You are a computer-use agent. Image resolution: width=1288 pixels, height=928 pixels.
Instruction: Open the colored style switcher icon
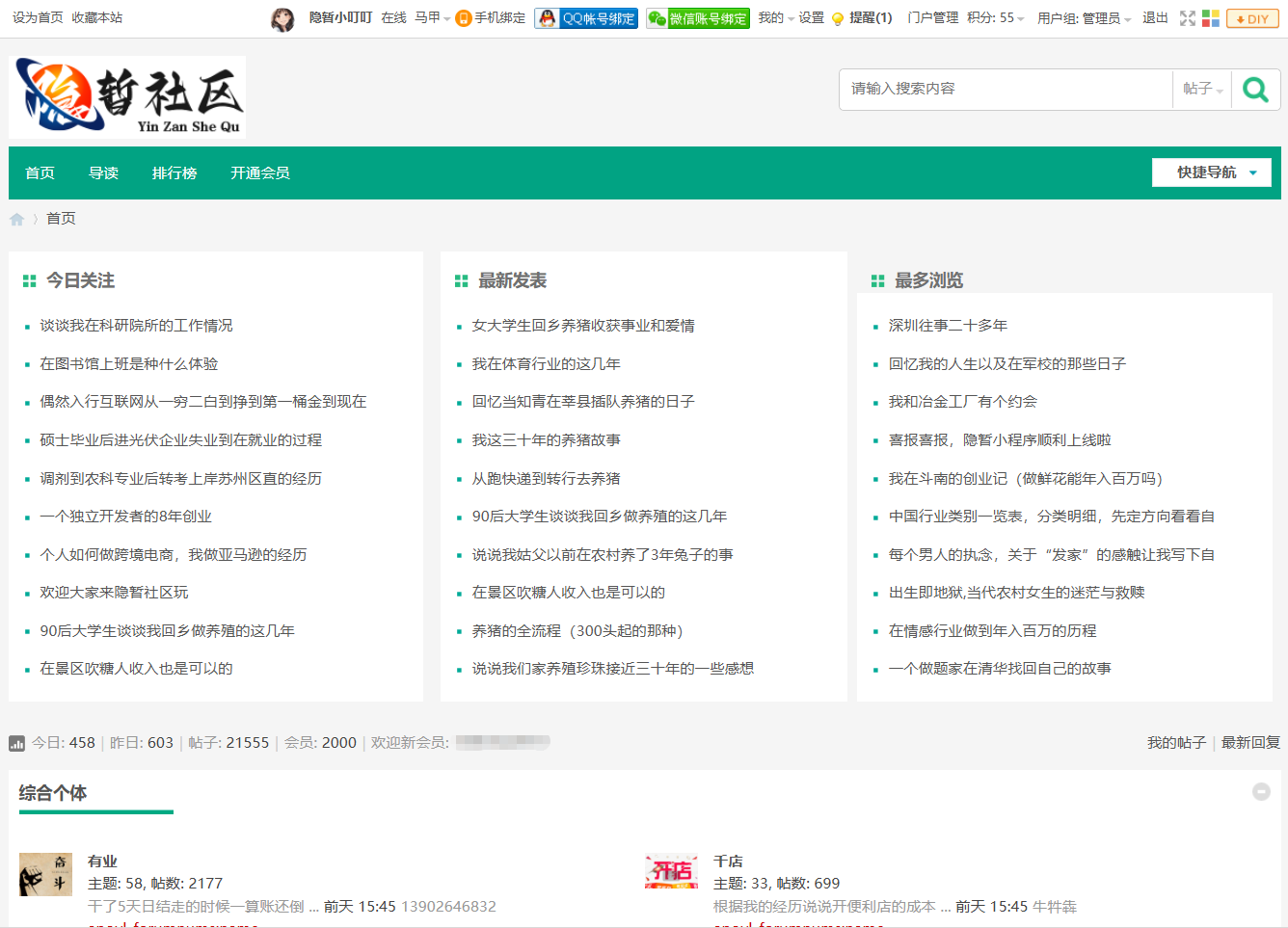1211,18
